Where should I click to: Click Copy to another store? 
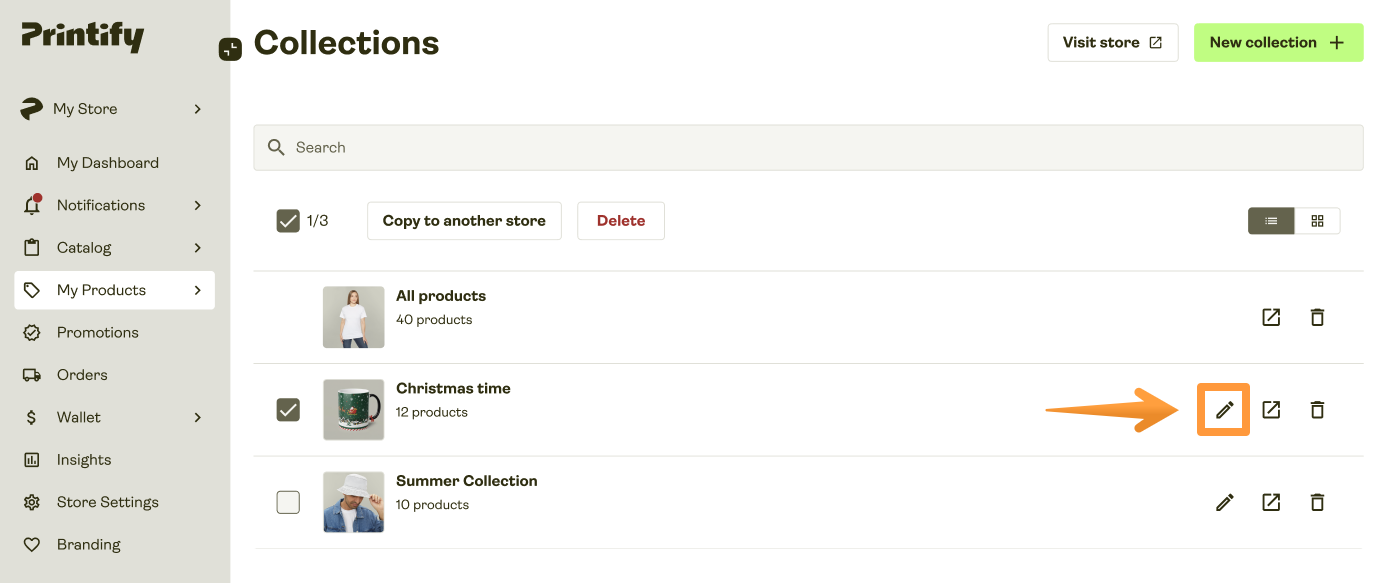(x=464, y=220)
